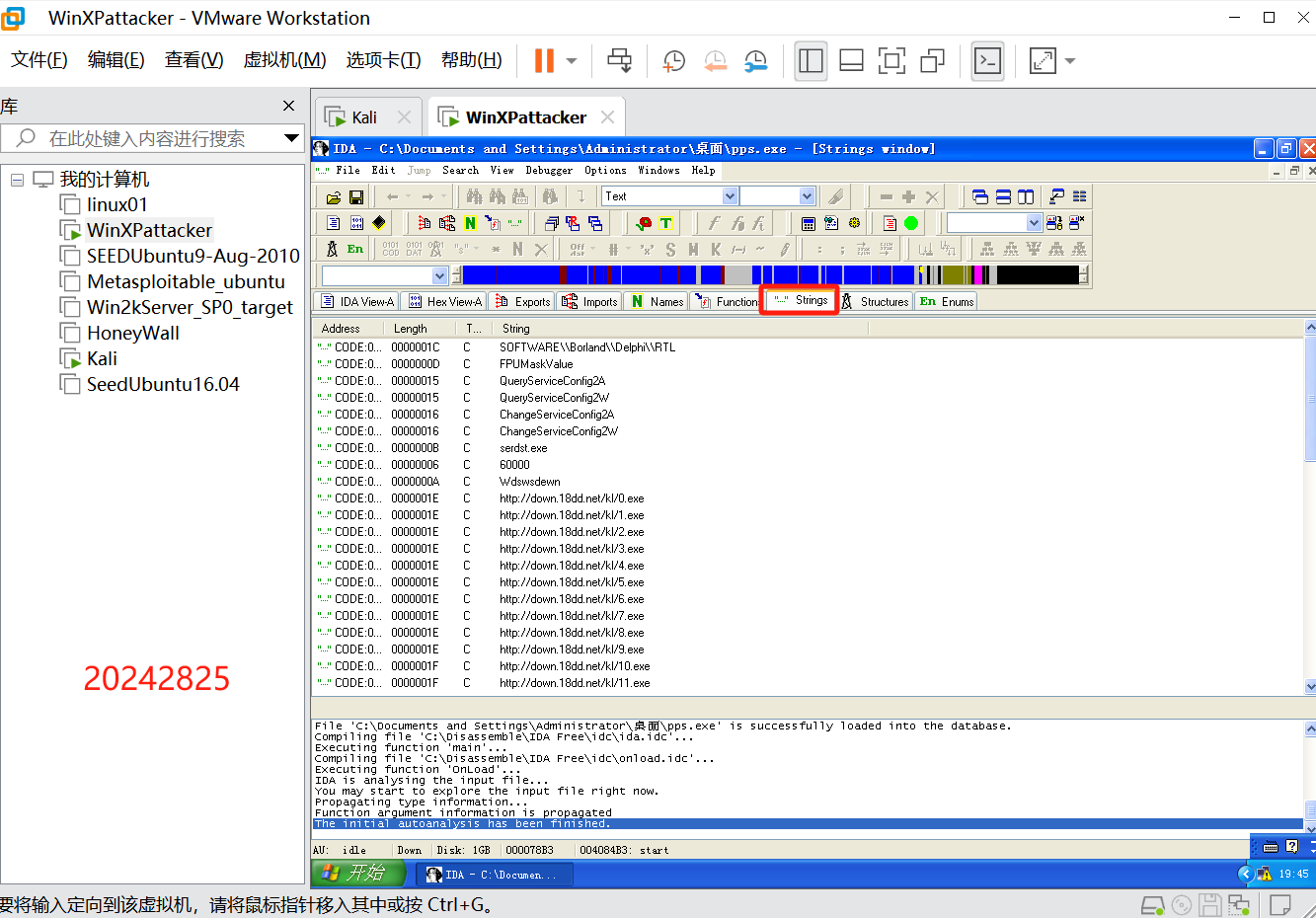The height and width of the screenshot is (918, 1316).
Task: Enter VMware full screen mode icon
Action: pos(891,61)
